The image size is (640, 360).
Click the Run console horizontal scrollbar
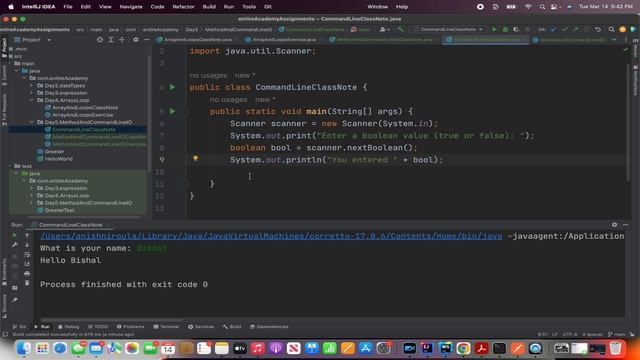tap(111, 320)
